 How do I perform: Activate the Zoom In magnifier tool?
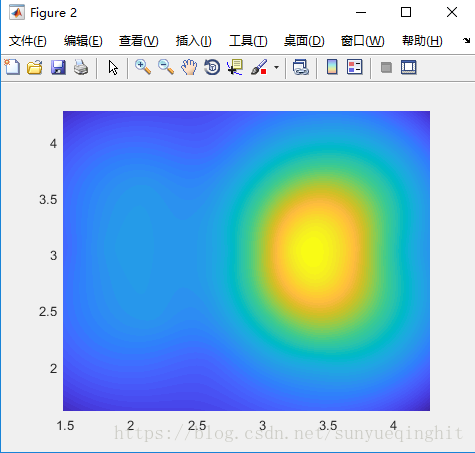click(x=143, y=67)
